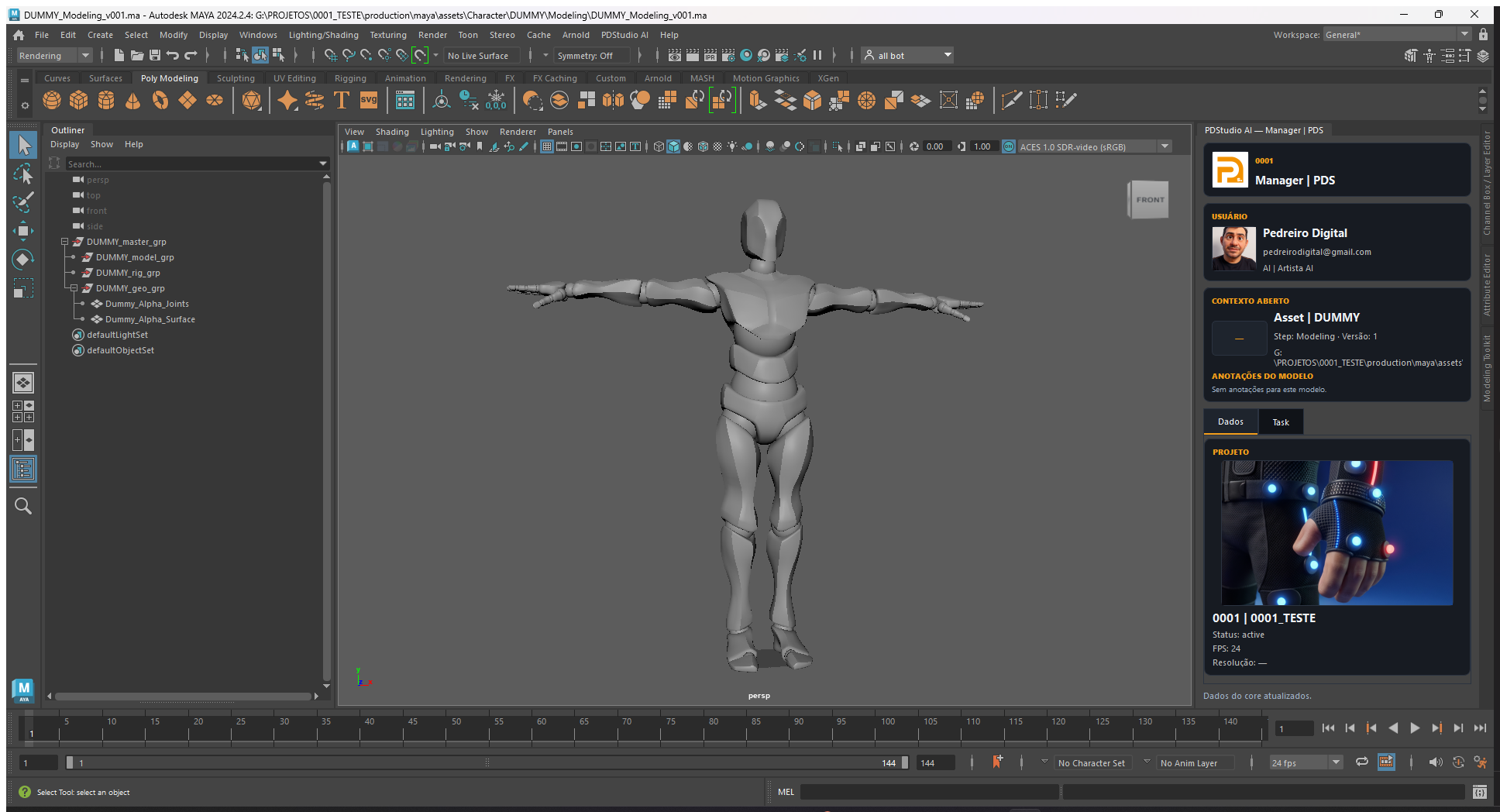
Task: Open the PDStudio AI menu
Action: pos(624,35)
